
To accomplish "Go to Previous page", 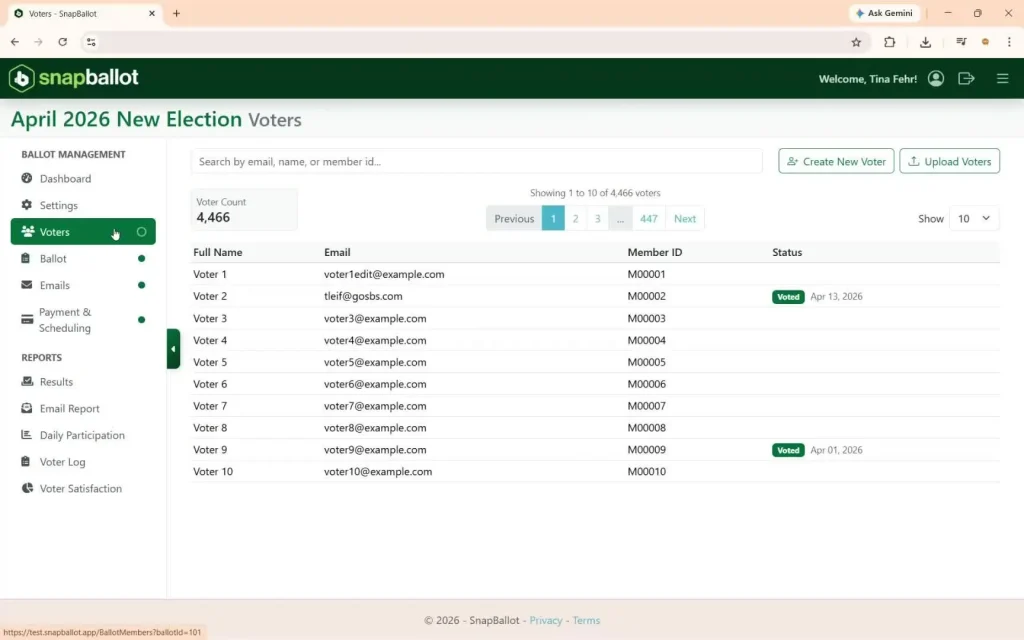I will pyautogui.click(x=514, y=218).
